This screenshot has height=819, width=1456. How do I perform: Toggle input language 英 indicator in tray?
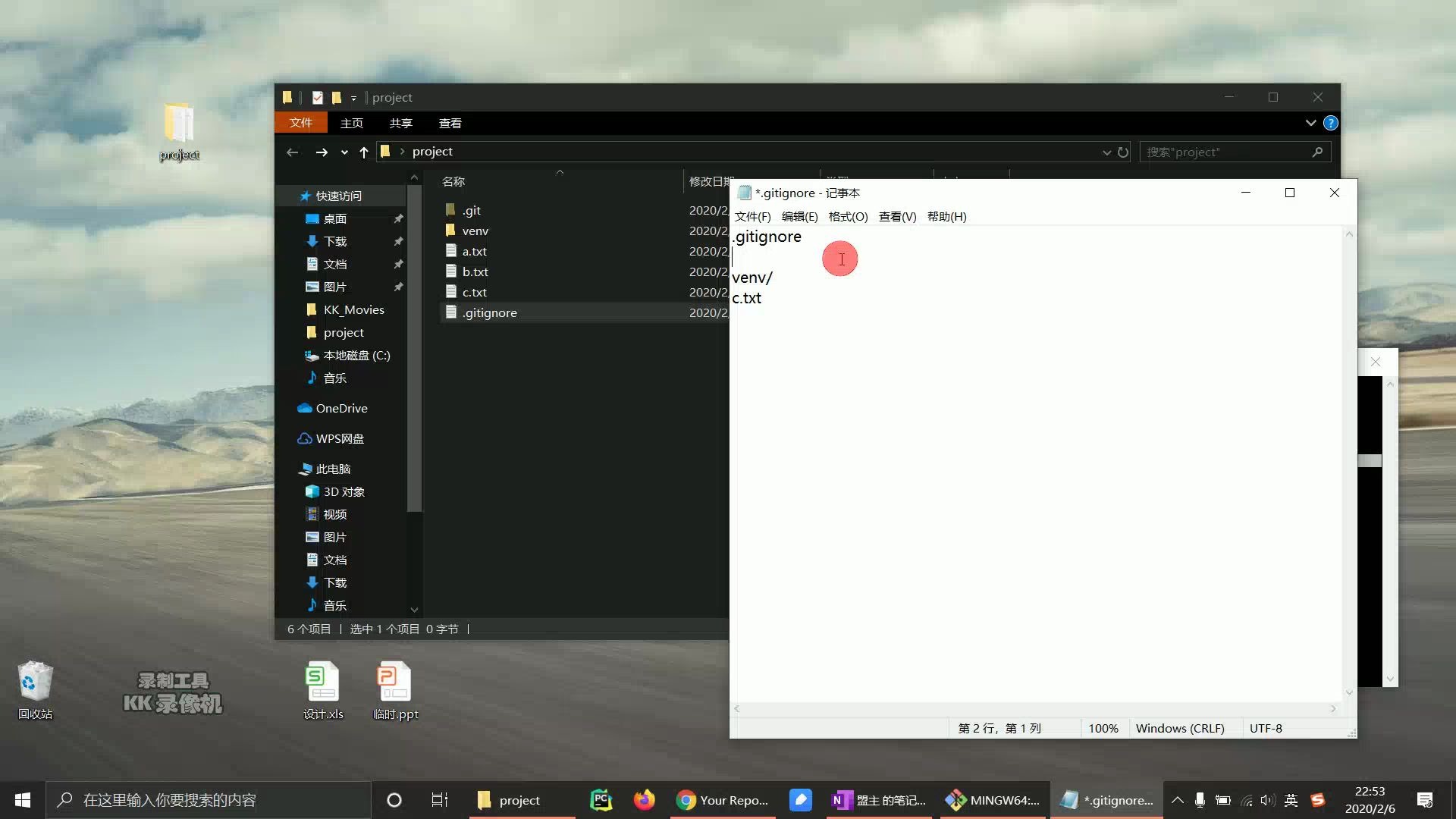tap(1291, 800)
